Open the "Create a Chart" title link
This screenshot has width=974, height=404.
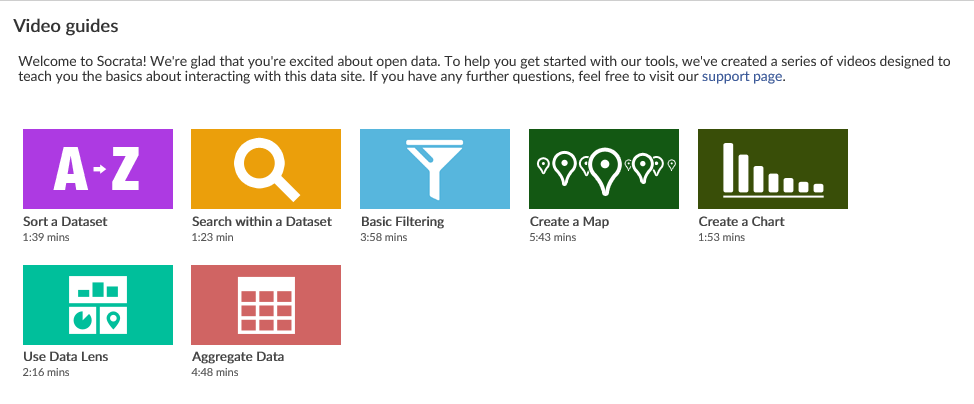pos(741,221)
